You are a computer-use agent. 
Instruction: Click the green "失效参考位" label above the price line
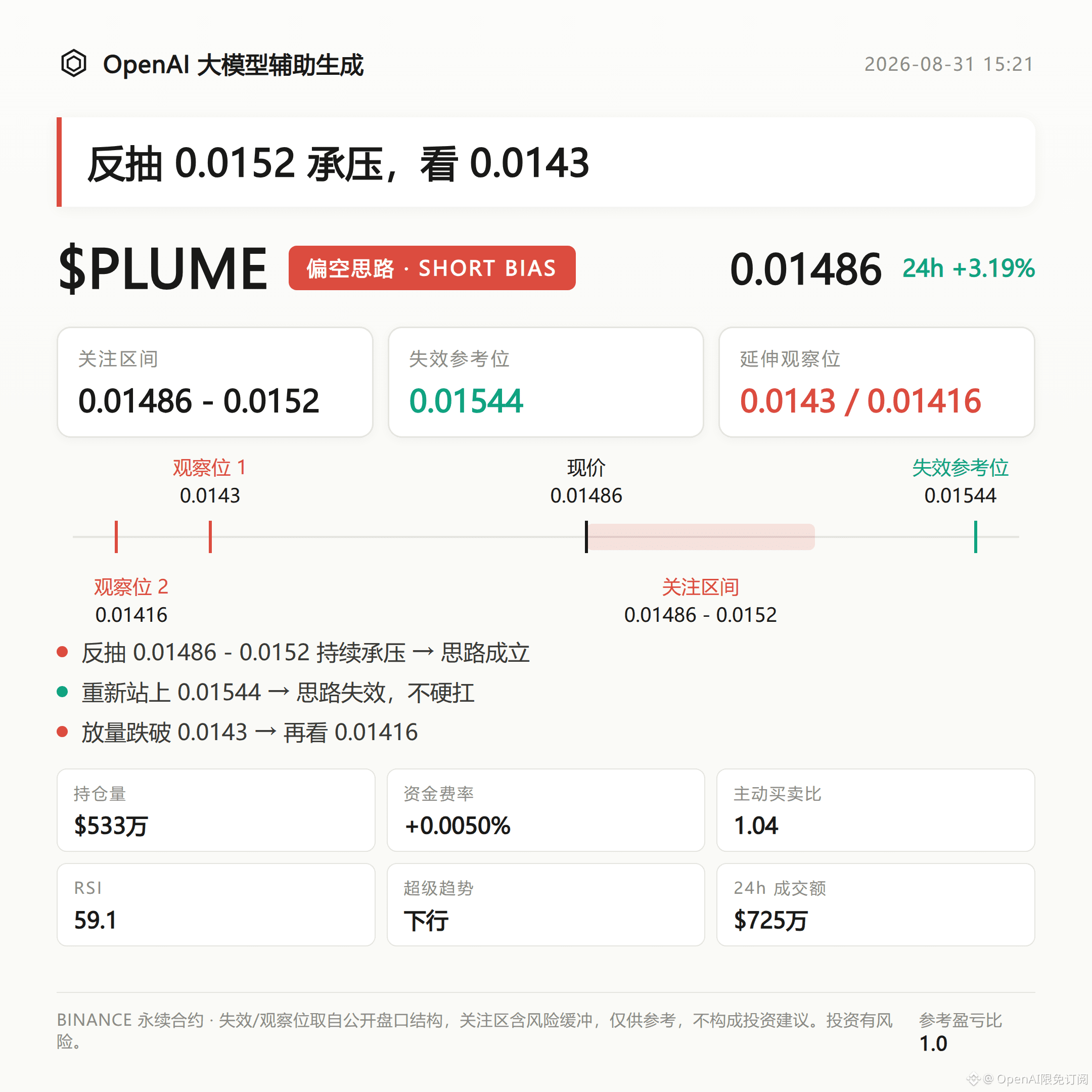click(x=961, y=468)
